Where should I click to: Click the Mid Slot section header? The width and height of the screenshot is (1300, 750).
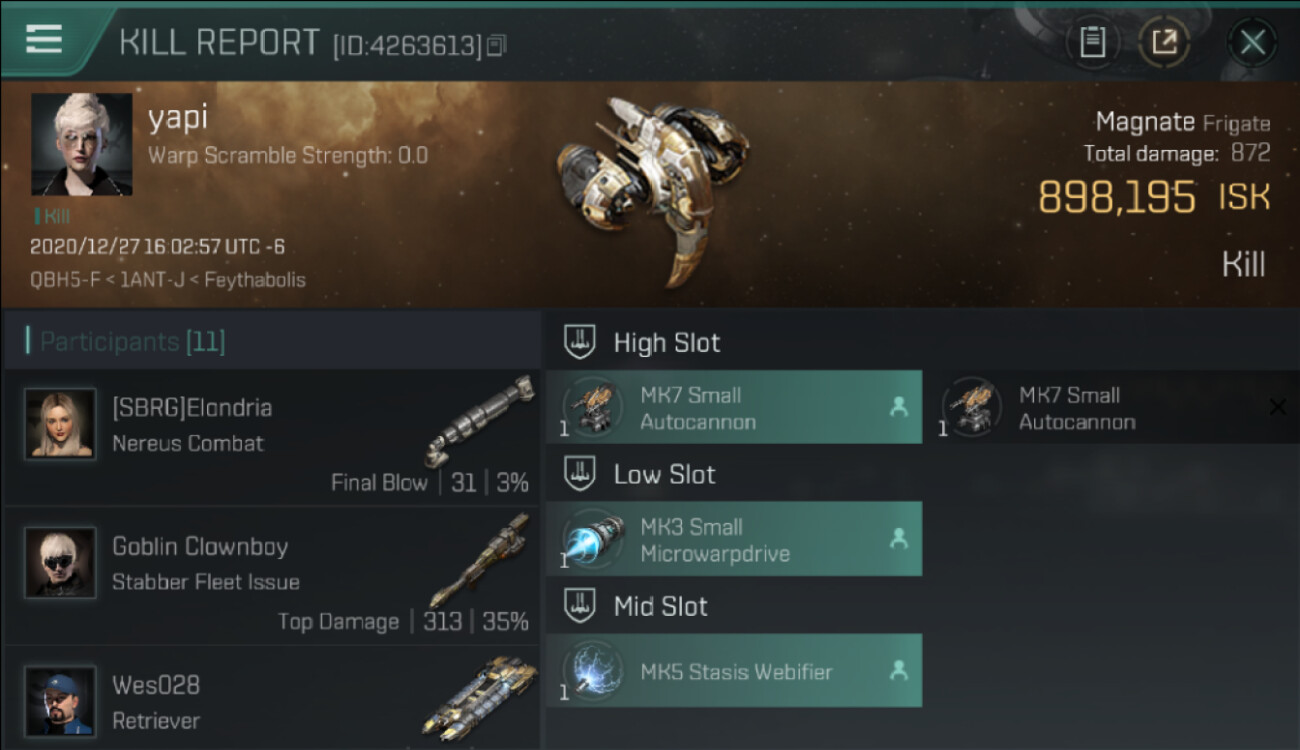click(661, 606)
